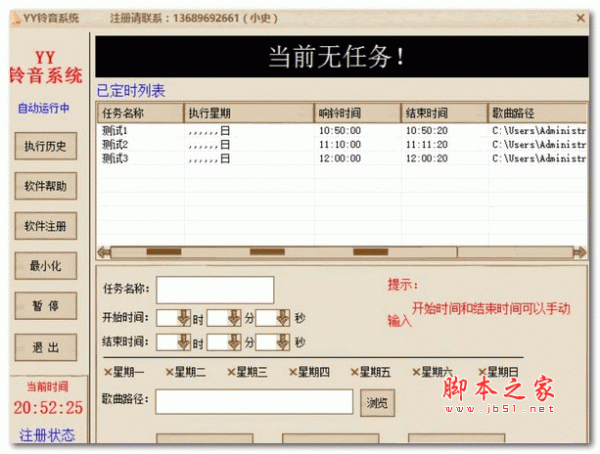Click the 注册状态 label
The width and height of the screenshot is (600, 454).
tap(47, 435)
